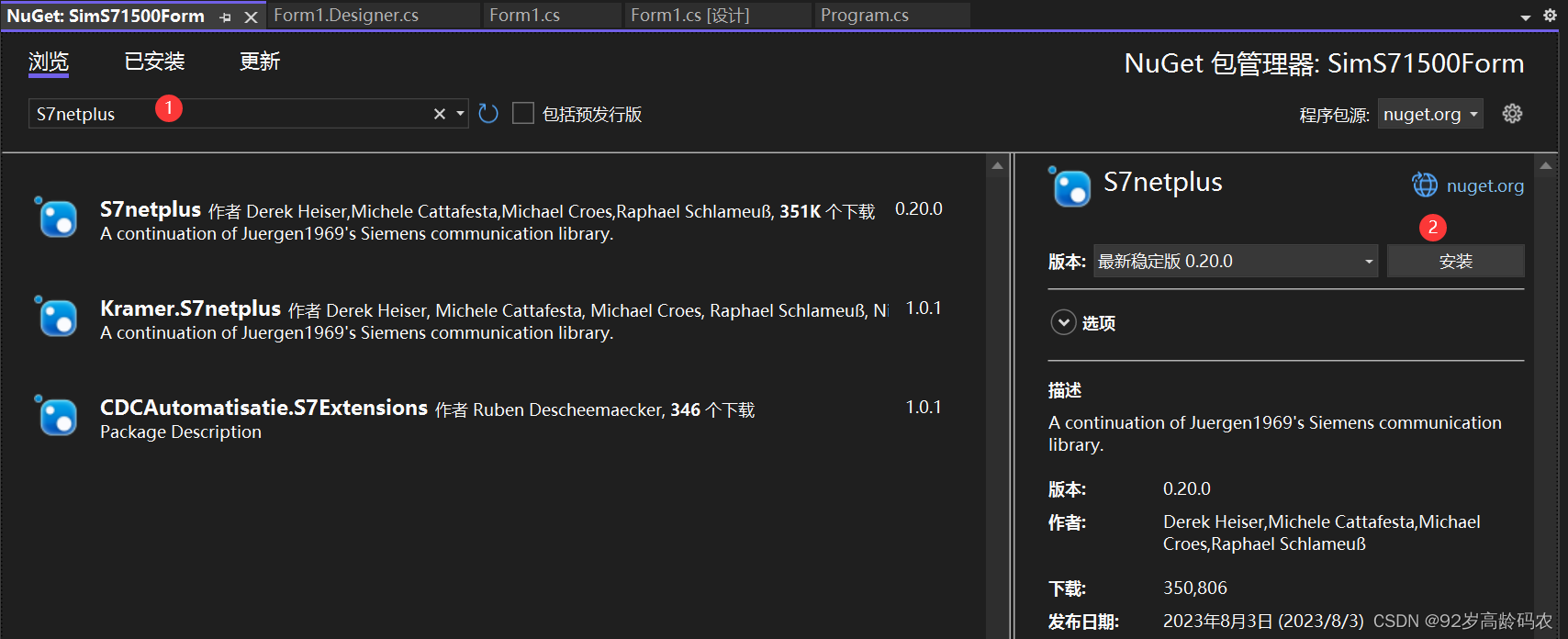Select the Kramer.S7netplus package result
1568x639 pixels.
492,319
